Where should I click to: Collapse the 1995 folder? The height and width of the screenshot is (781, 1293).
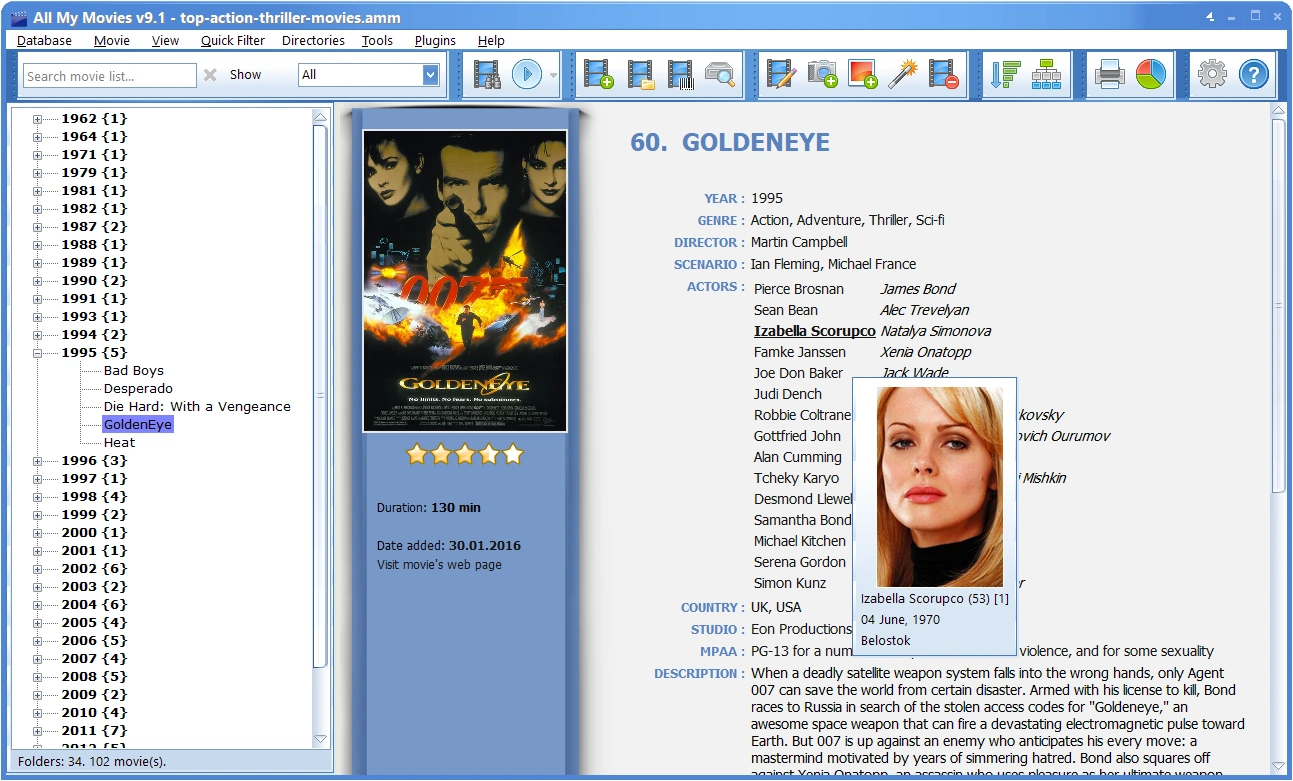click(37, 353)
